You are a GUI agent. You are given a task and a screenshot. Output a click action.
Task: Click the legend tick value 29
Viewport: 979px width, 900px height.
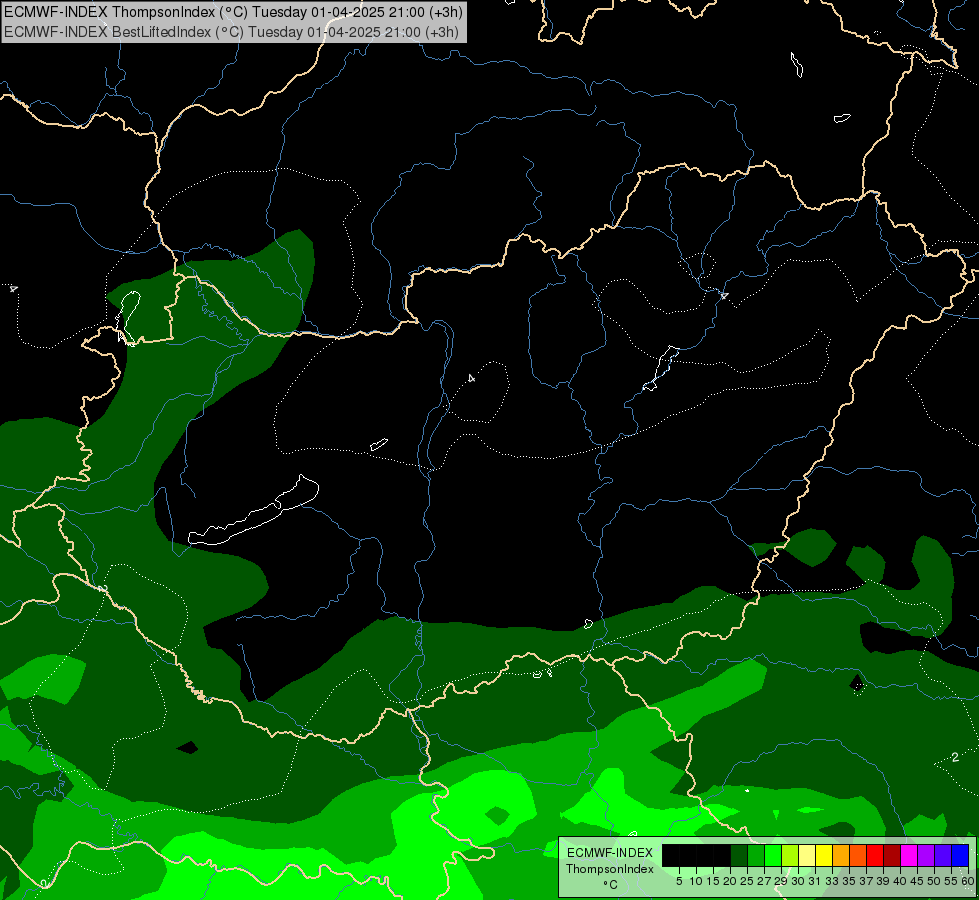click(781, 881)
